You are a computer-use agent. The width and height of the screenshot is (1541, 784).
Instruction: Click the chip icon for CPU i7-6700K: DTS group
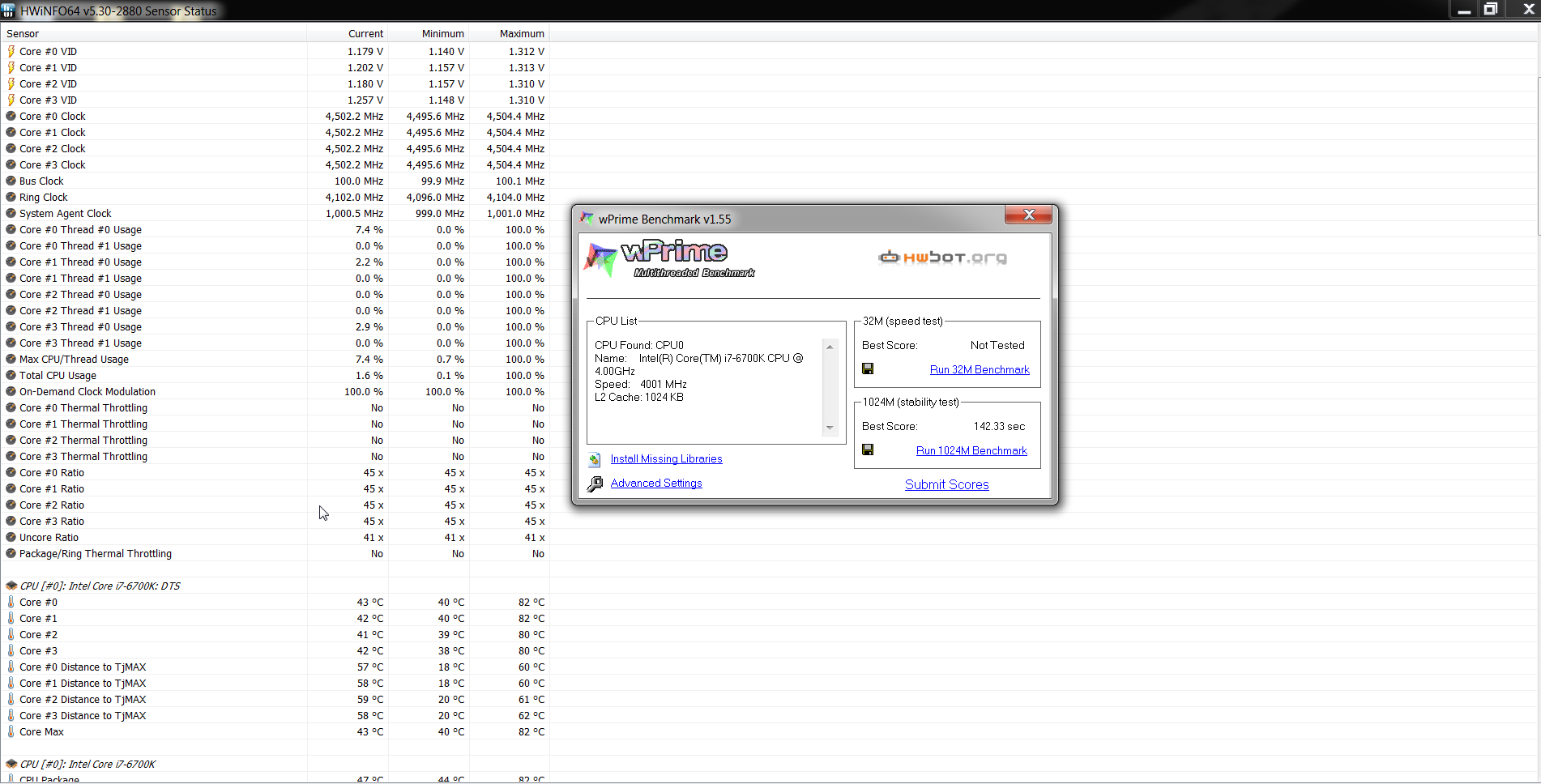(x=11, y=586)
